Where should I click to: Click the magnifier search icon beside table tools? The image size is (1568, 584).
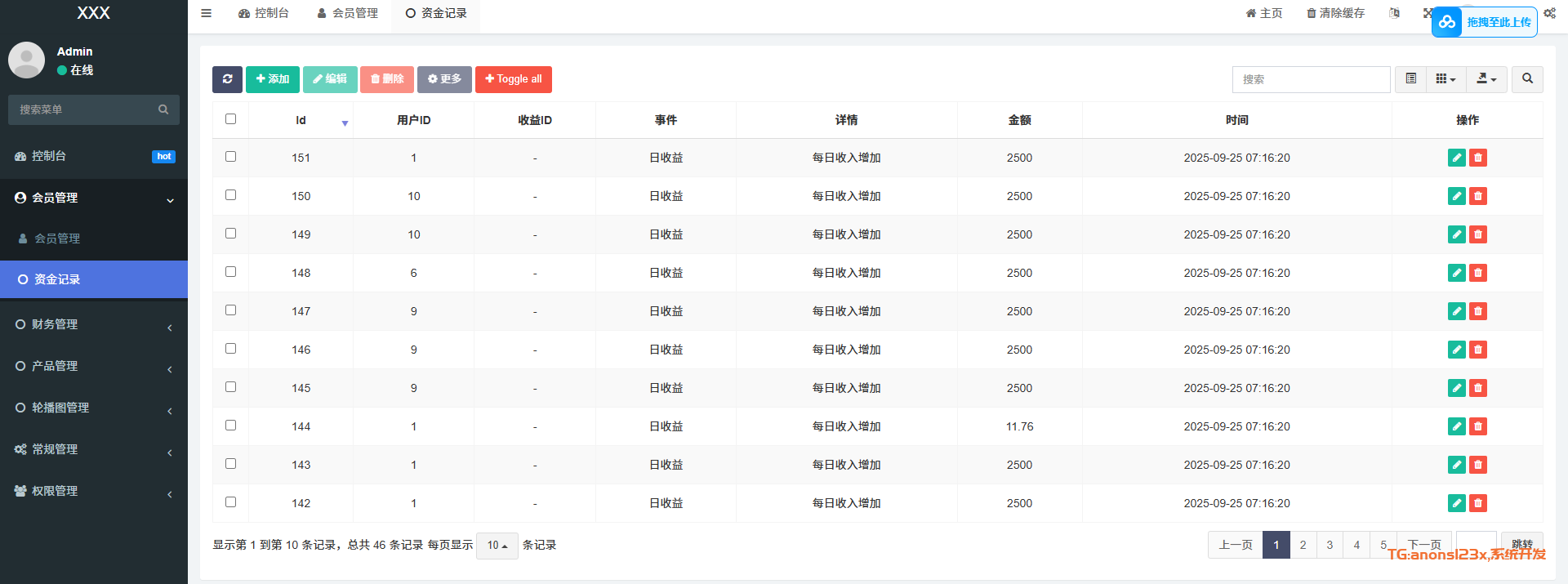click(x=1527, y=79)
